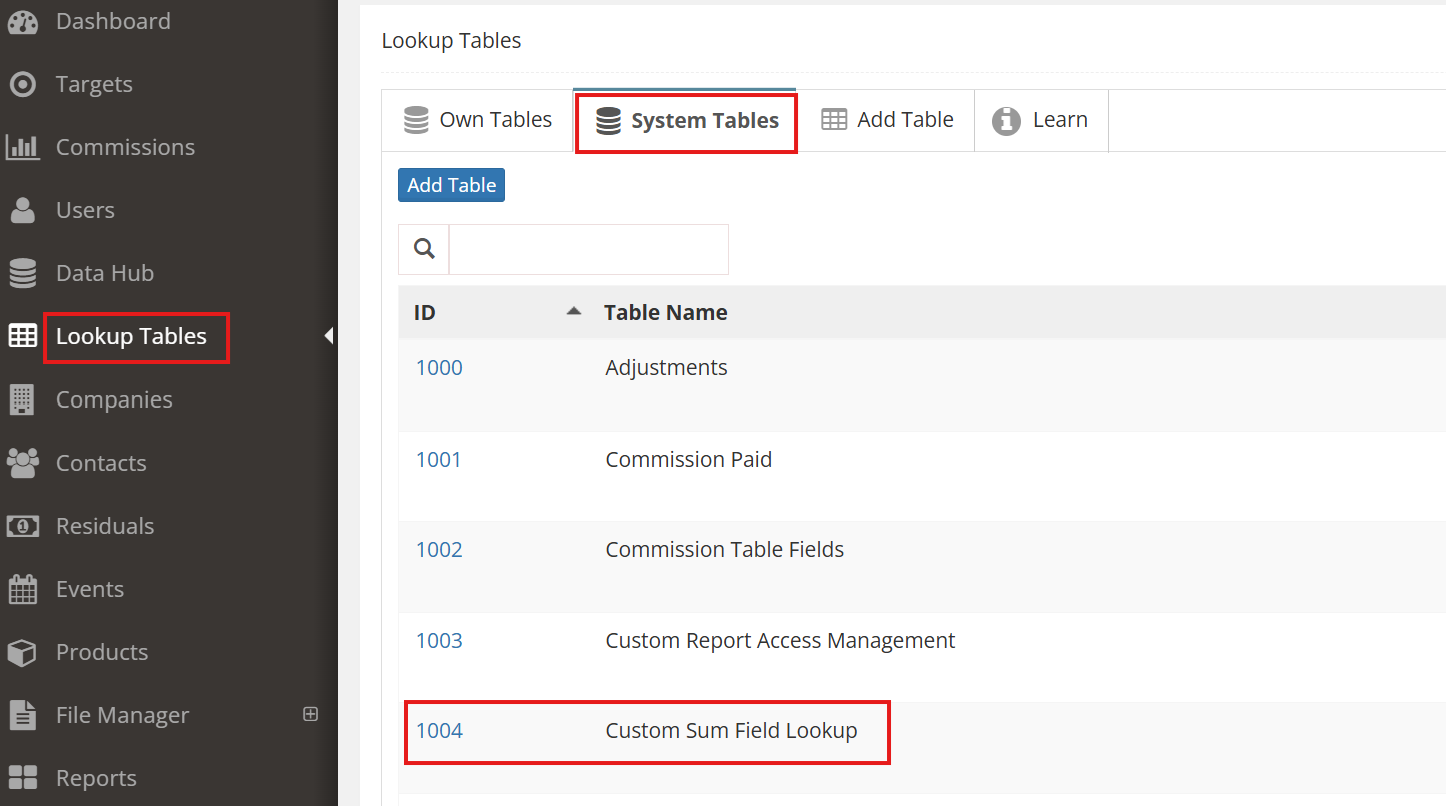
Task: Click the Commissions bar chart icon
Action: [x=22, y=148]
